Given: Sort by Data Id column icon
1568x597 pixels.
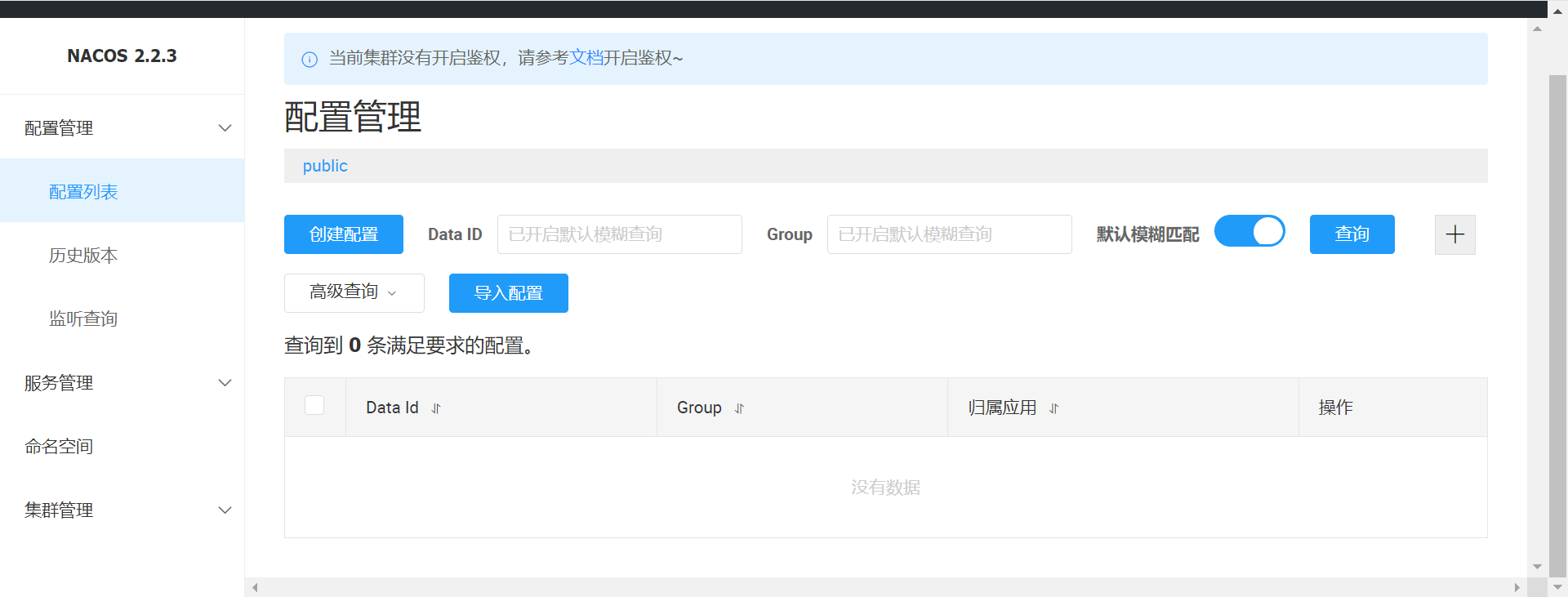Looking at the screenshot, I should point(436,408).
